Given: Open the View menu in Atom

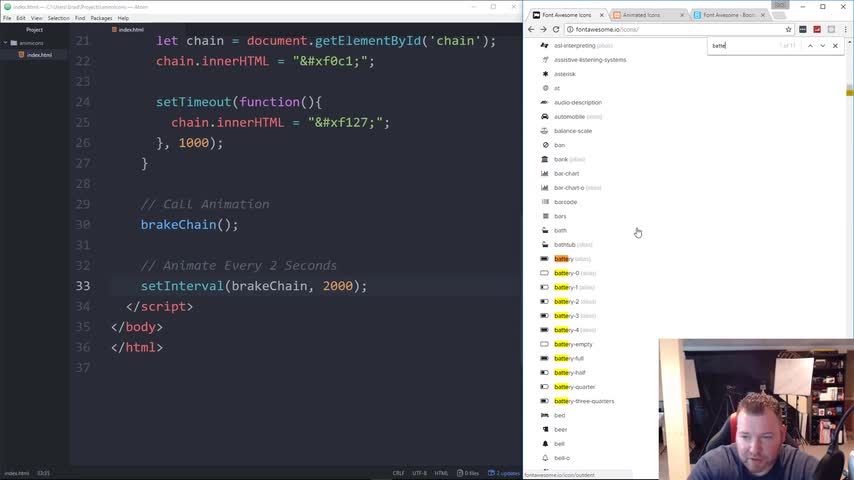Looking at the screenshot, I should pyautogui.click(x=36, y=18).
